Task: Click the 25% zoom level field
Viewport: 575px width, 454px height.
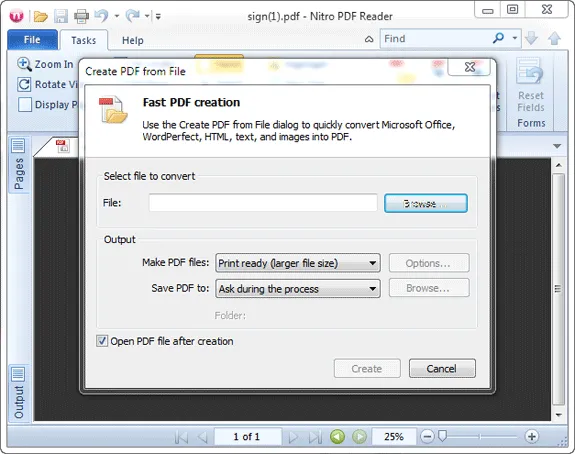Action: 394,436
